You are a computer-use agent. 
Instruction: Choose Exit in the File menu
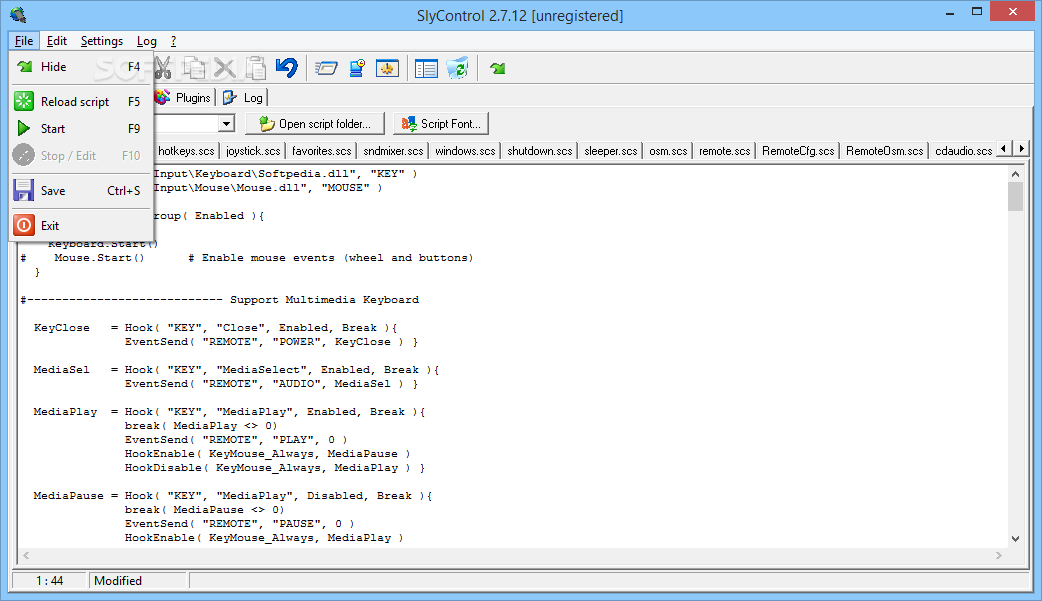pos(82,225)
